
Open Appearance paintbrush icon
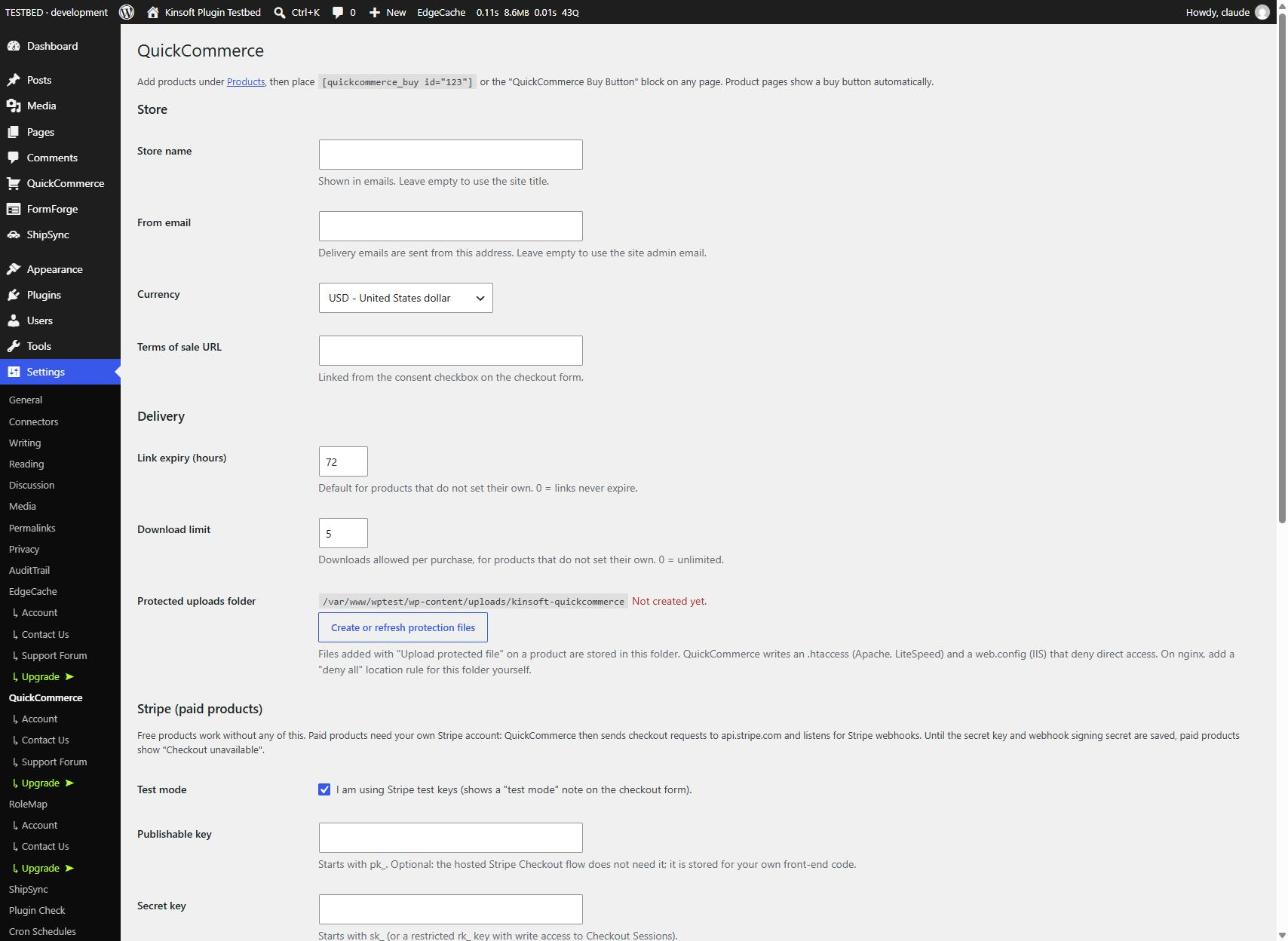click(13, 269)
